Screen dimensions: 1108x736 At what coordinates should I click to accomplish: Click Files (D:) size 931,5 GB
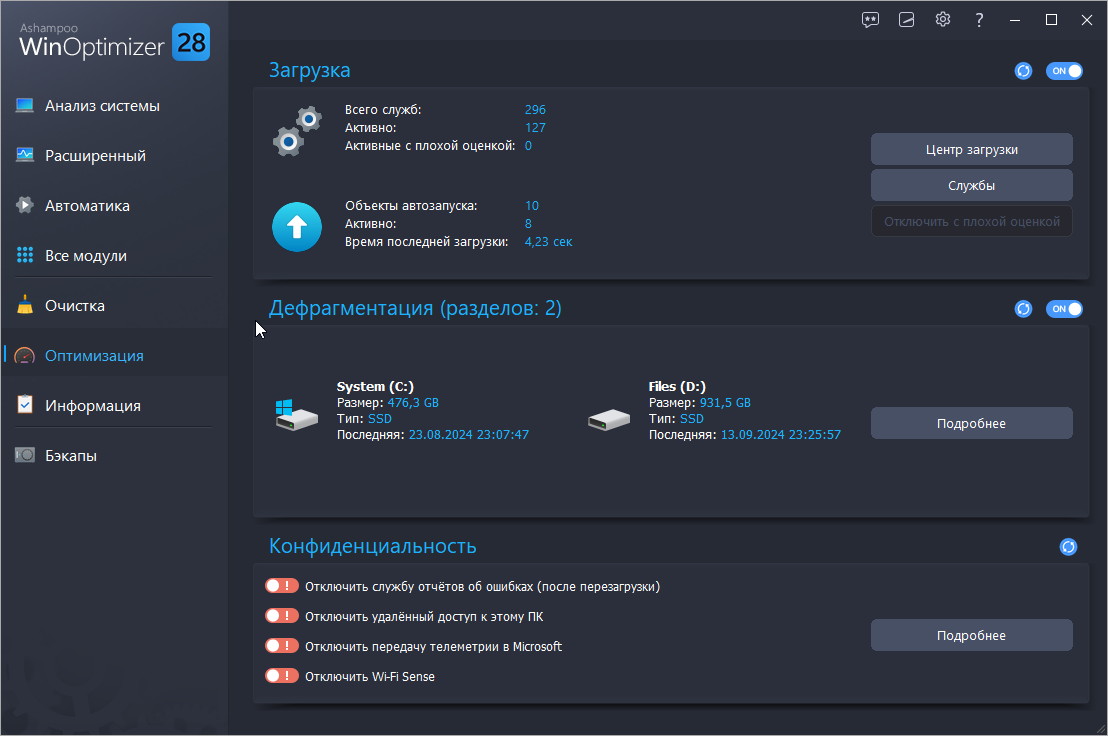pos(725,403)
